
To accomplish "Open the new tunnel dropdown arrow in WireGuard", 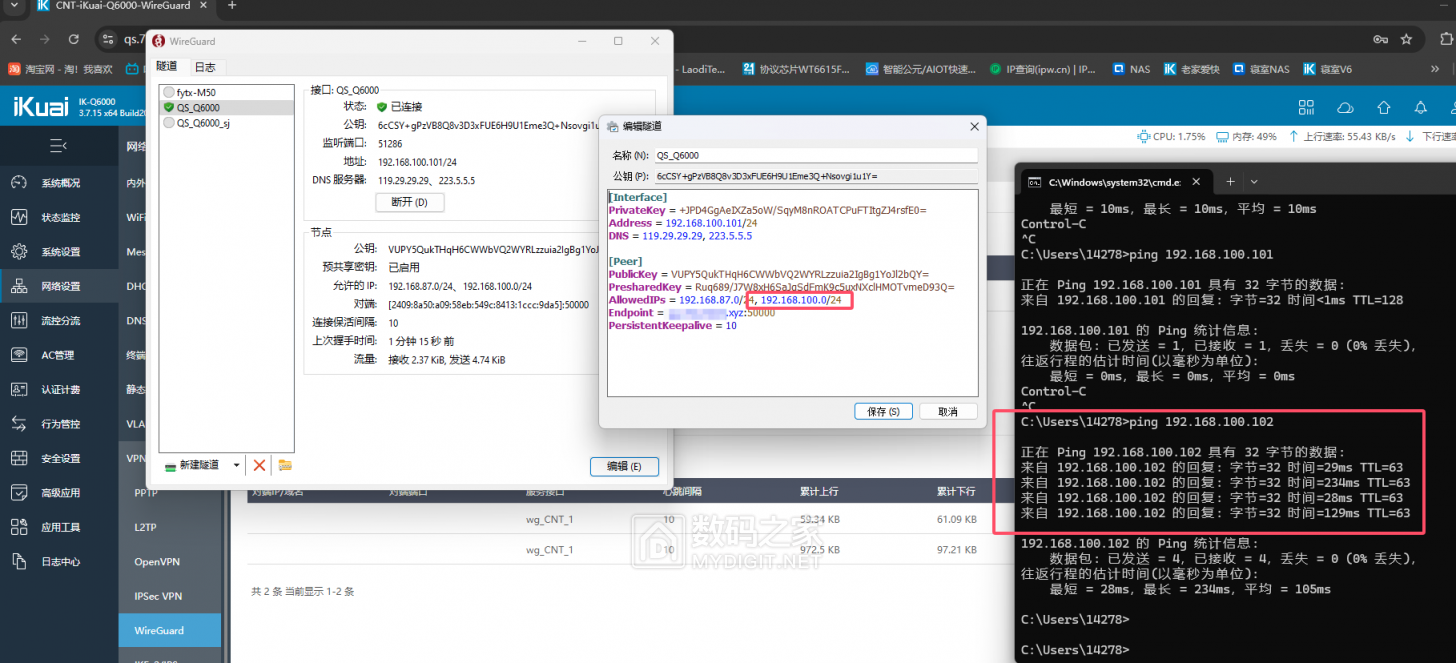I will [x=237, y=465].
